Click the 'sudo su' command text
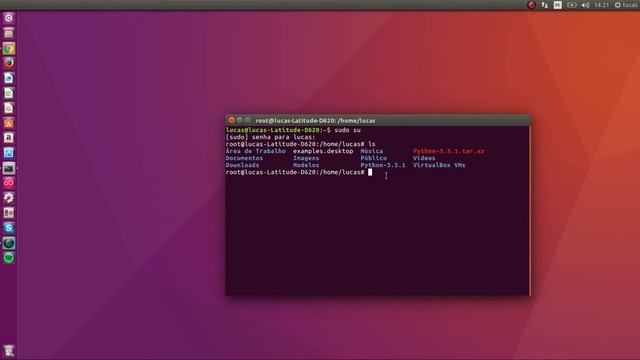640x360 pixels. 347,130
